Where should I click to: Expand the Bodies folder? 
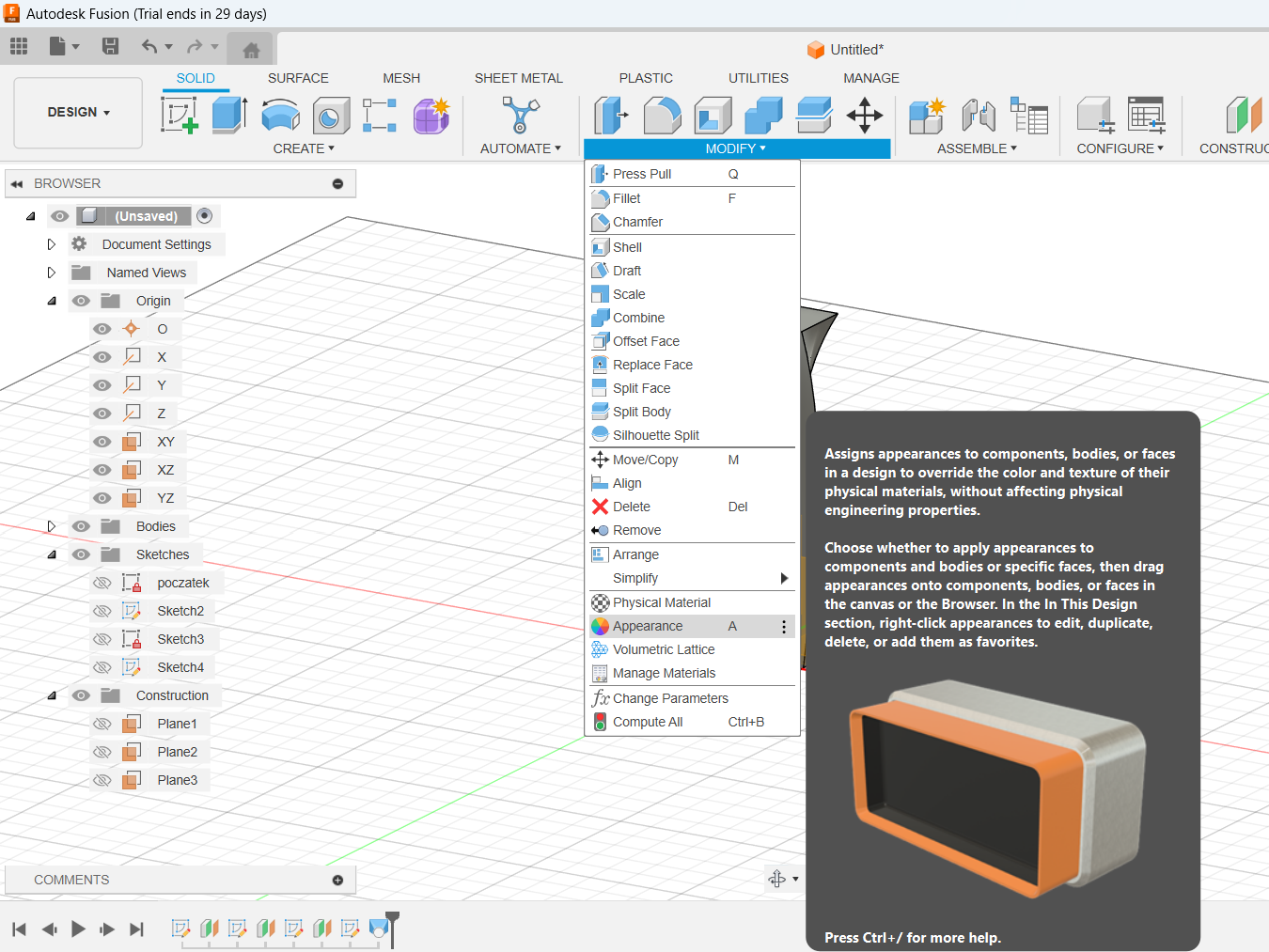pos(52,526)
